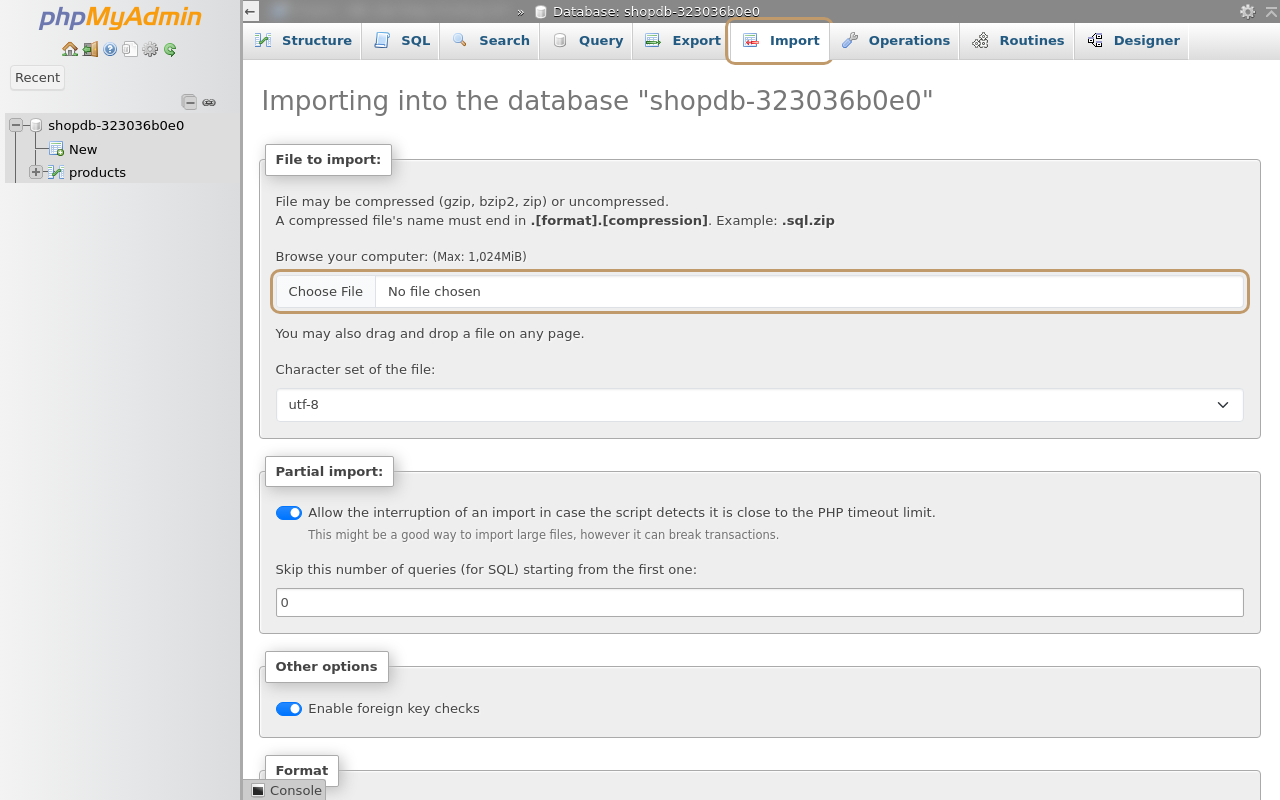
Task: Open page settings gear at top right
Action: [1247, 12]
